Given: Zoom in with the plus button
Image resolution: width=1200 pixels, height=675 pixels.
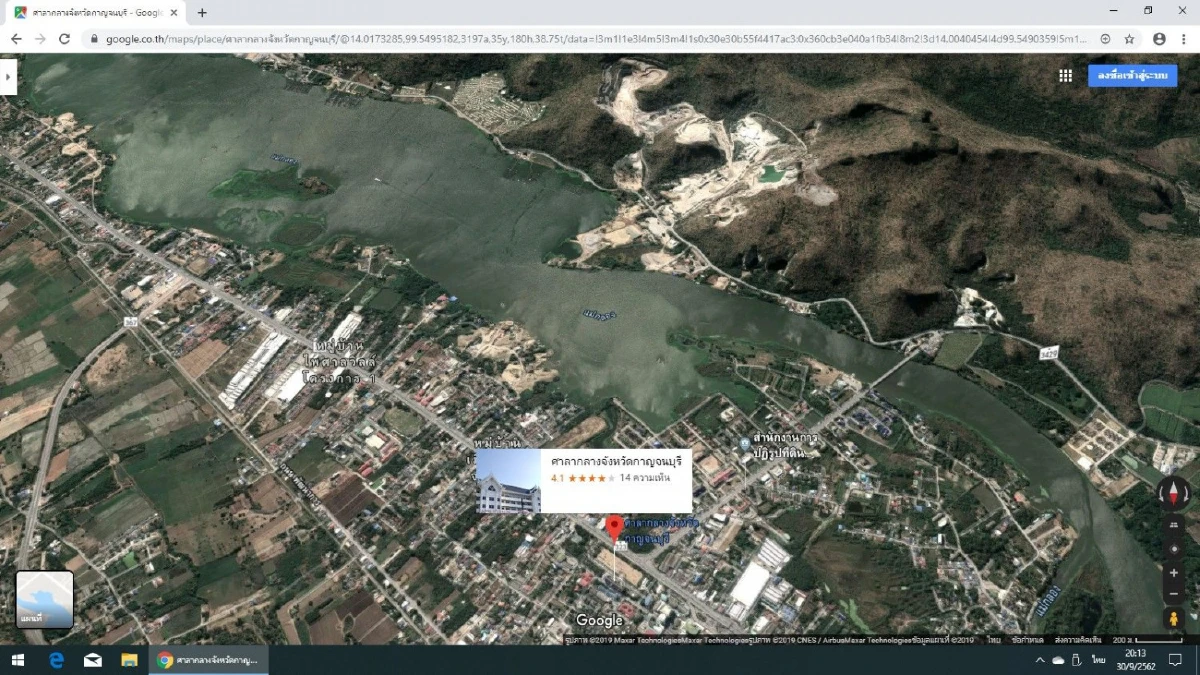Looking at the screenshot, I should pyautogui.click(x=1174, y=573).
